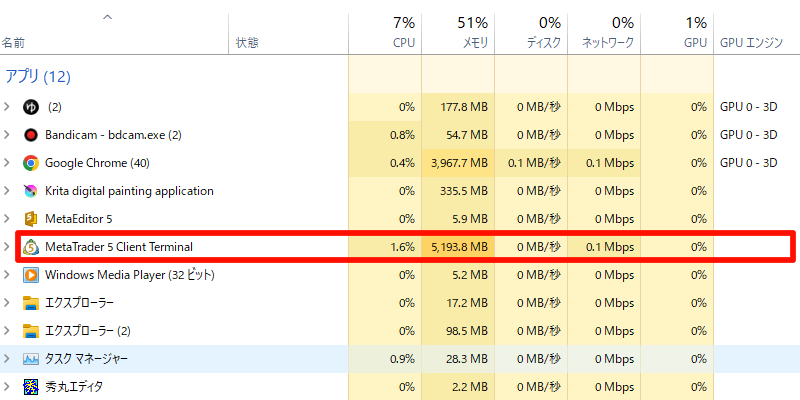Click the タスク マネージャー graph icon

(x=31, y=359)
